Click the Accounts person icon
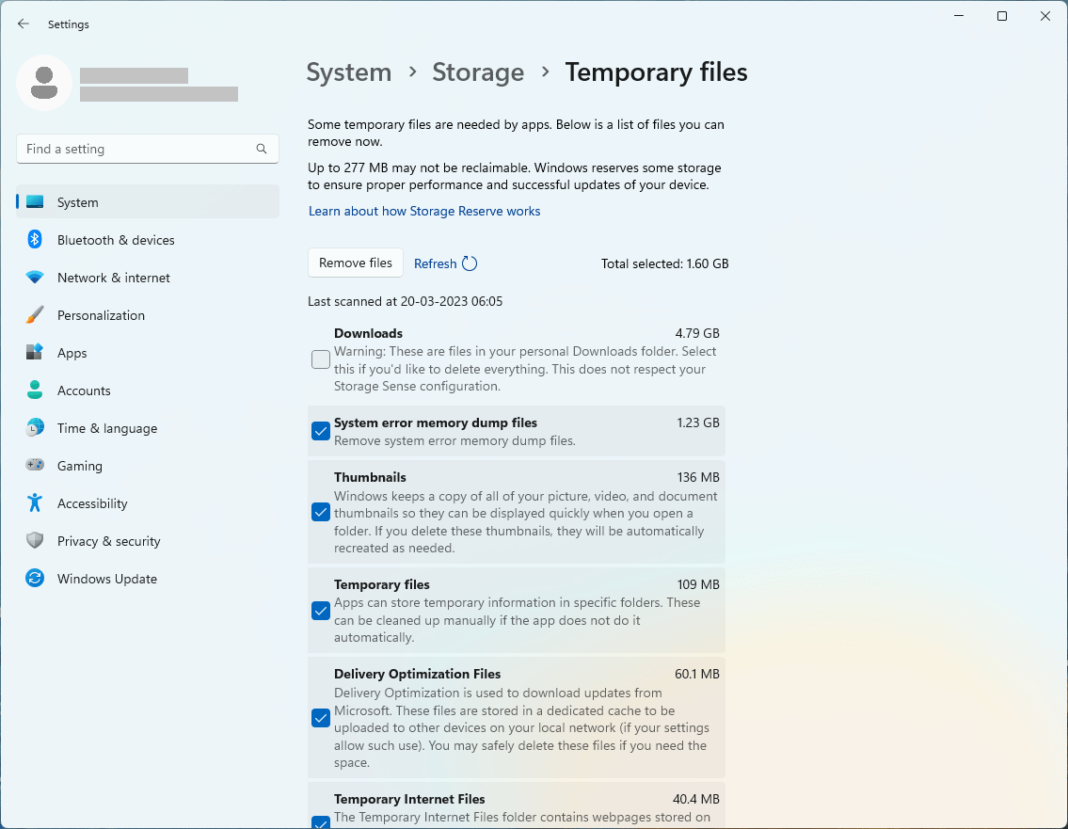 35,390
